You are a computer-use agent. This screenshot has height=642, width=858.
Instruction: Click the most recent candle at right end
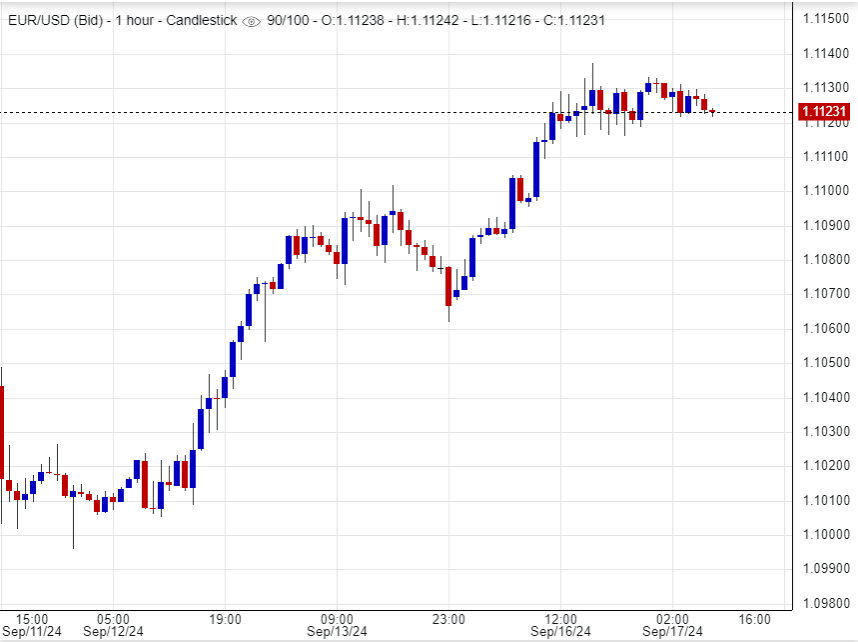[712, 111]
